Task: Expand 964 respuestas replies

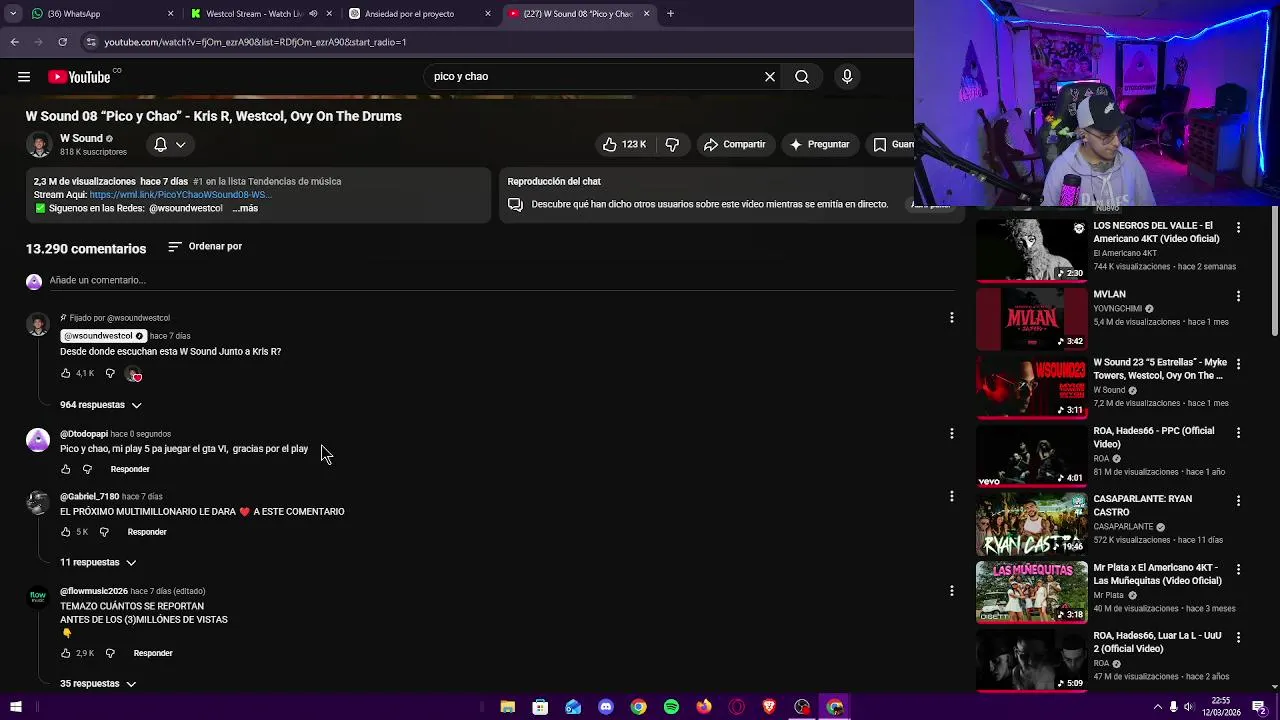Action: click(x=101, y=405)
